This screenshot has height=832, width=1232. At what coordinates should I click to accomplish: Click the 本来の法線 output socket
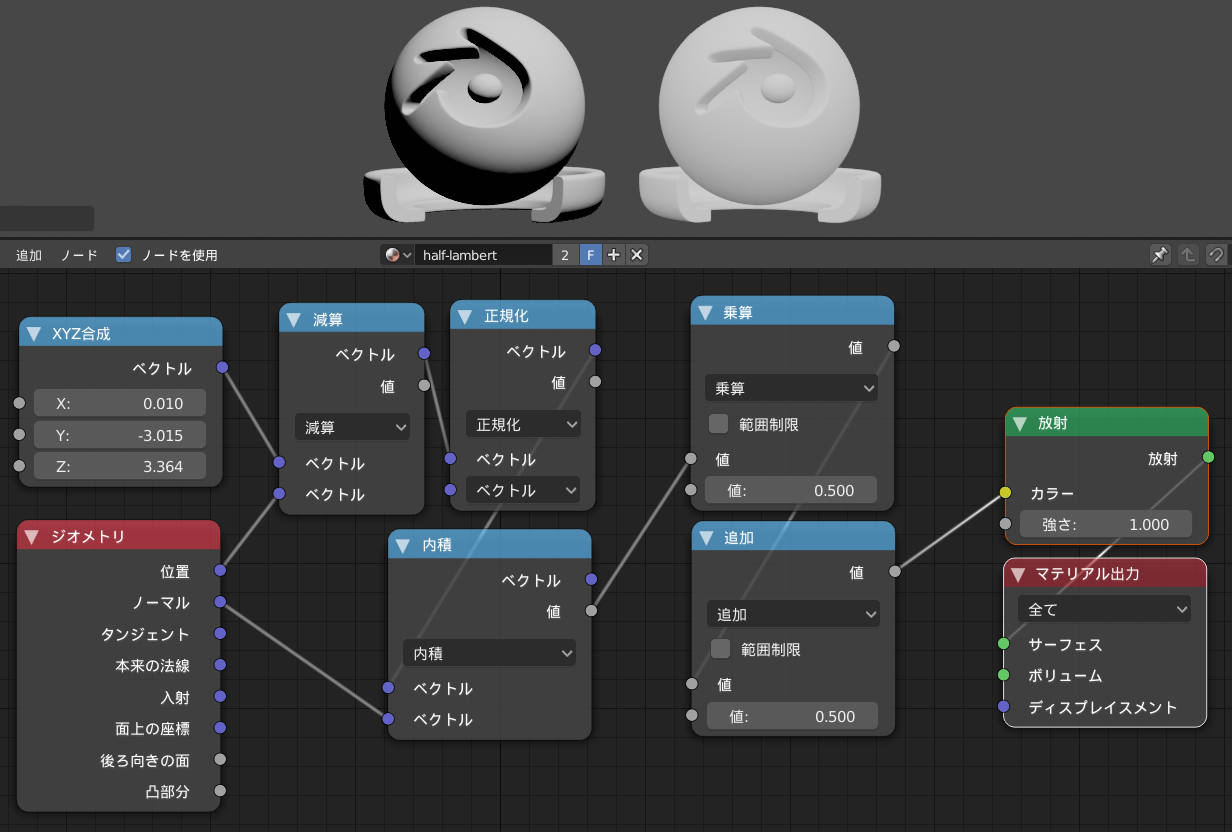220,665
